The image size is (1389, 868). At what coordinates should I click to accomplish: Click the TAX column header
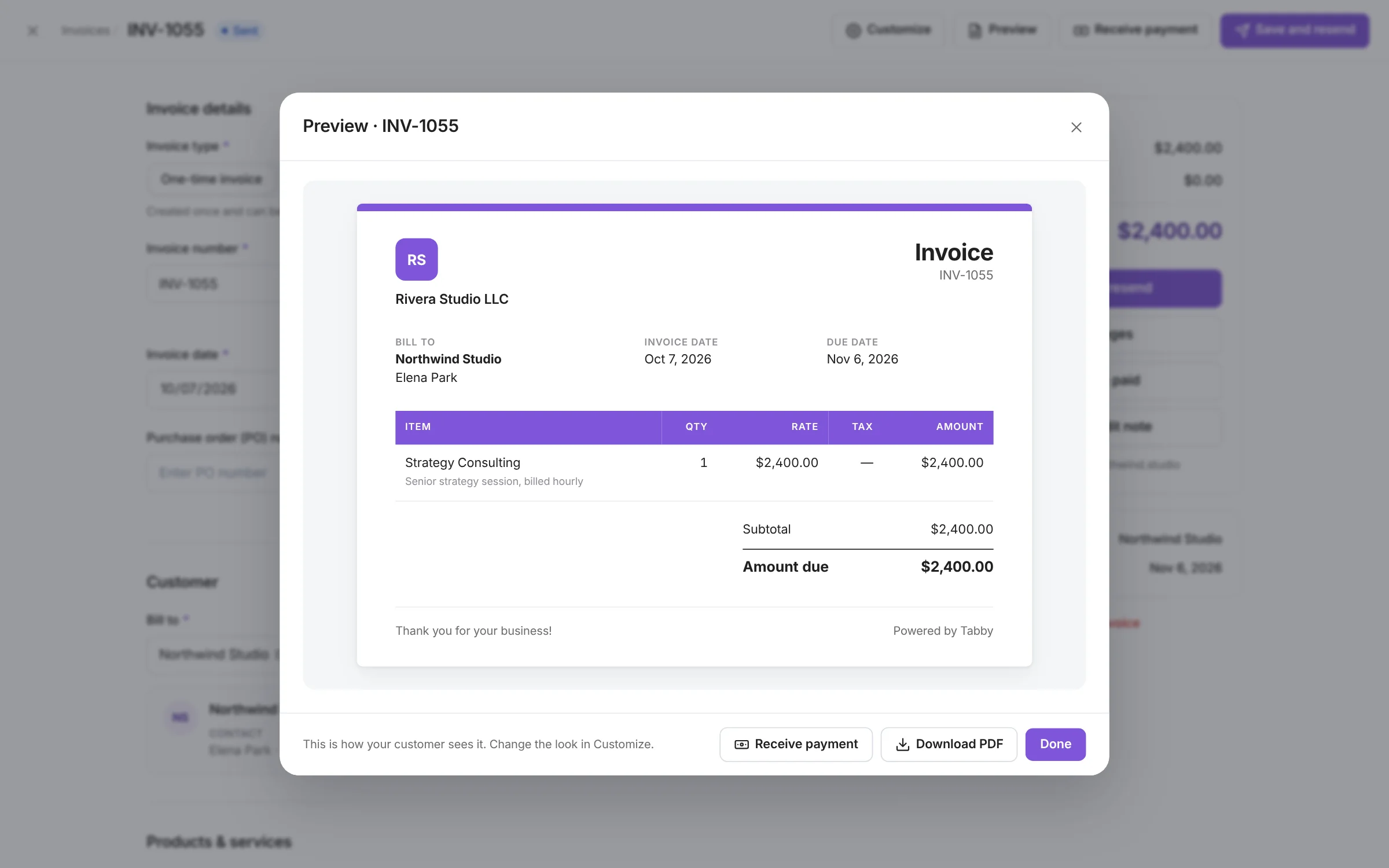pos(862,426)
